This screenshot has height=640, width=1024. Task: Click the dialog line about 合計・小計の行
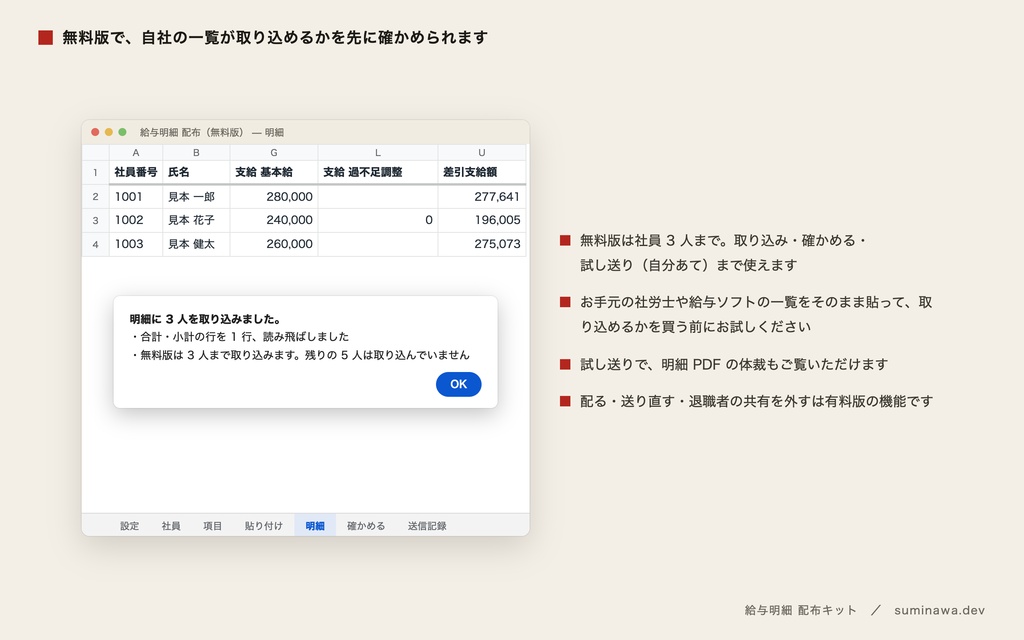(239, 337)
